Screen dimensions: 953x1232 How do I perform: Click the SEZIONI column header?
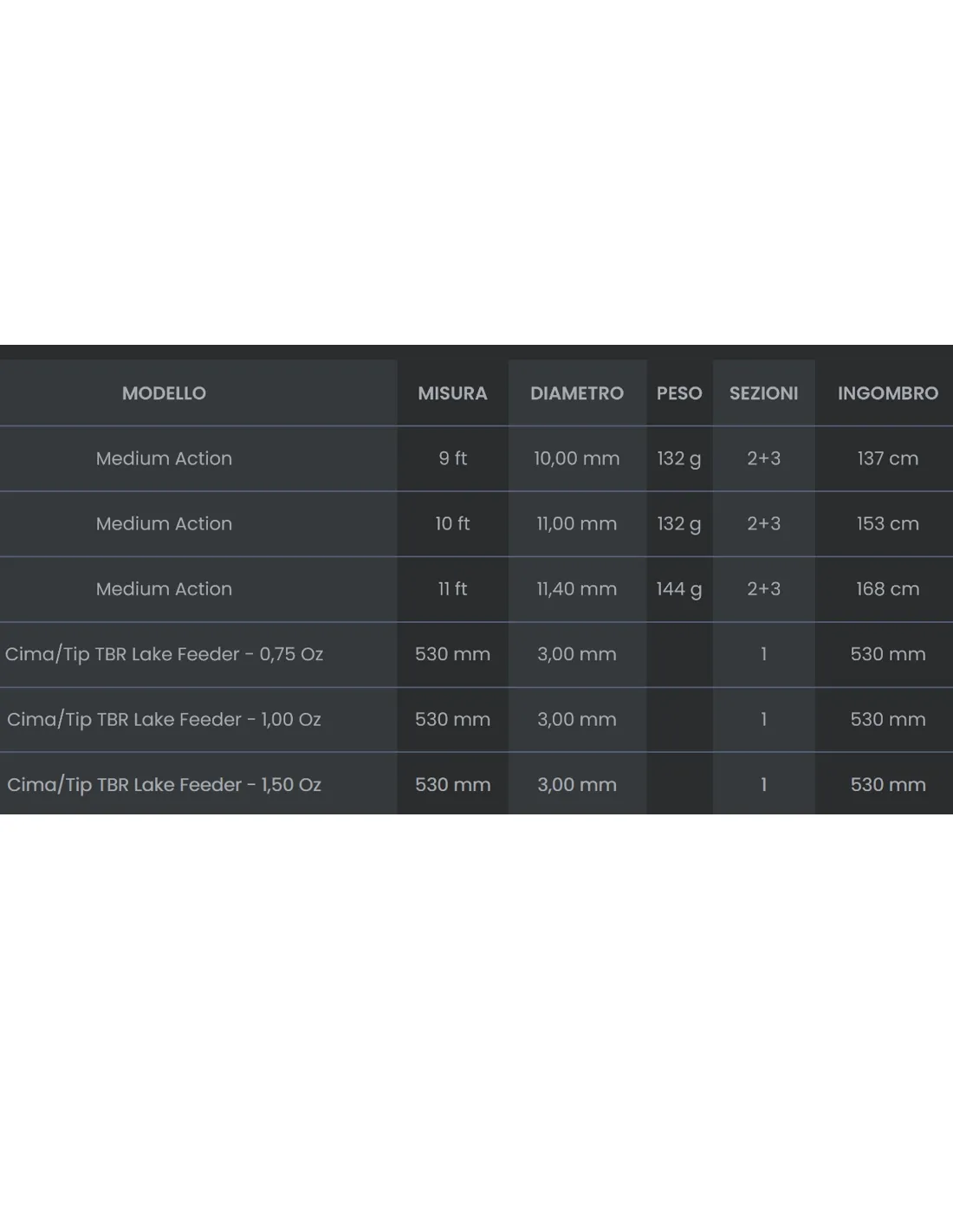(x=763, y=393)
